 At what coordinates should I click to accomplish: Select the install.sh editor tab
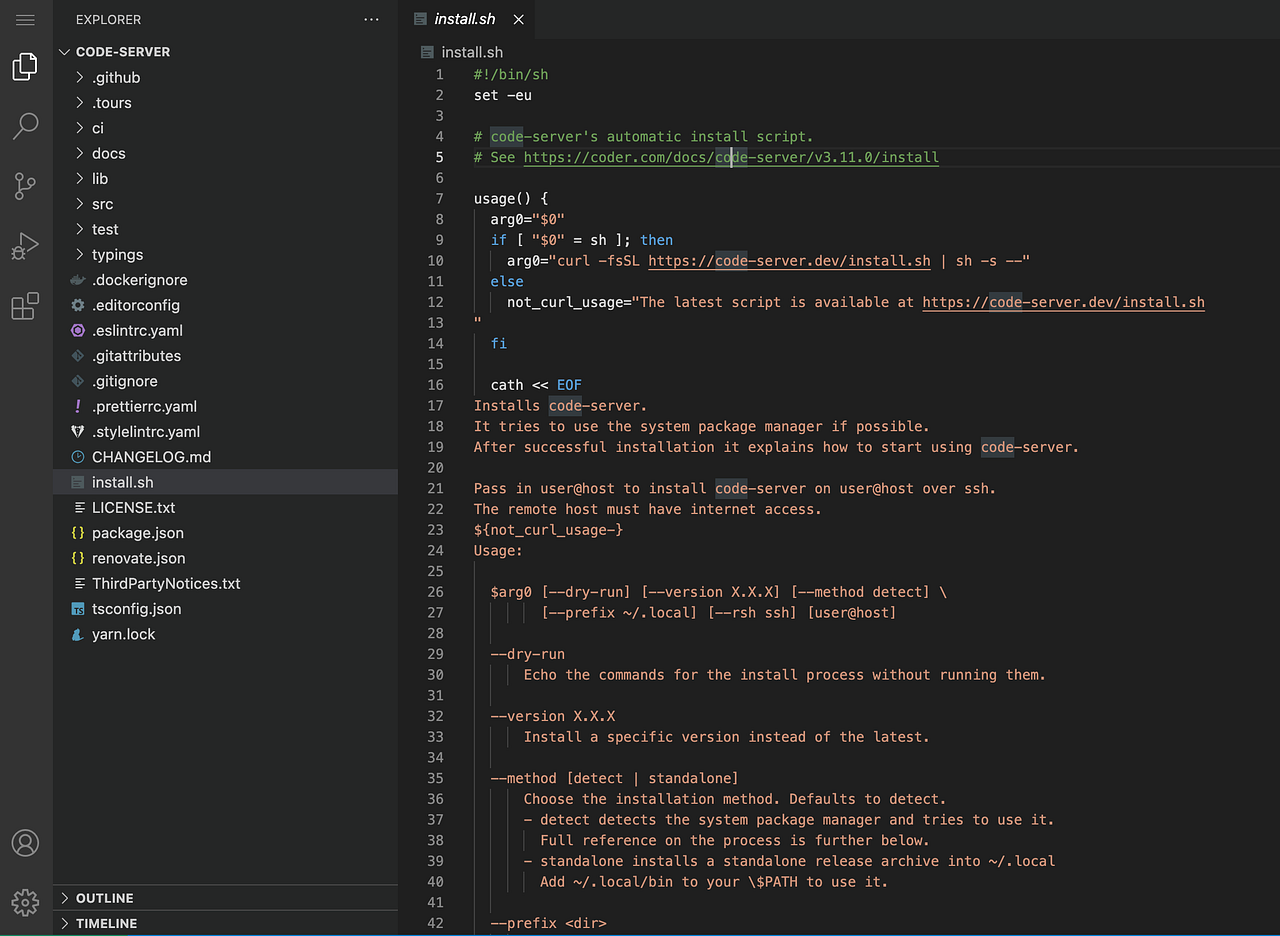[x=468, y=19]
